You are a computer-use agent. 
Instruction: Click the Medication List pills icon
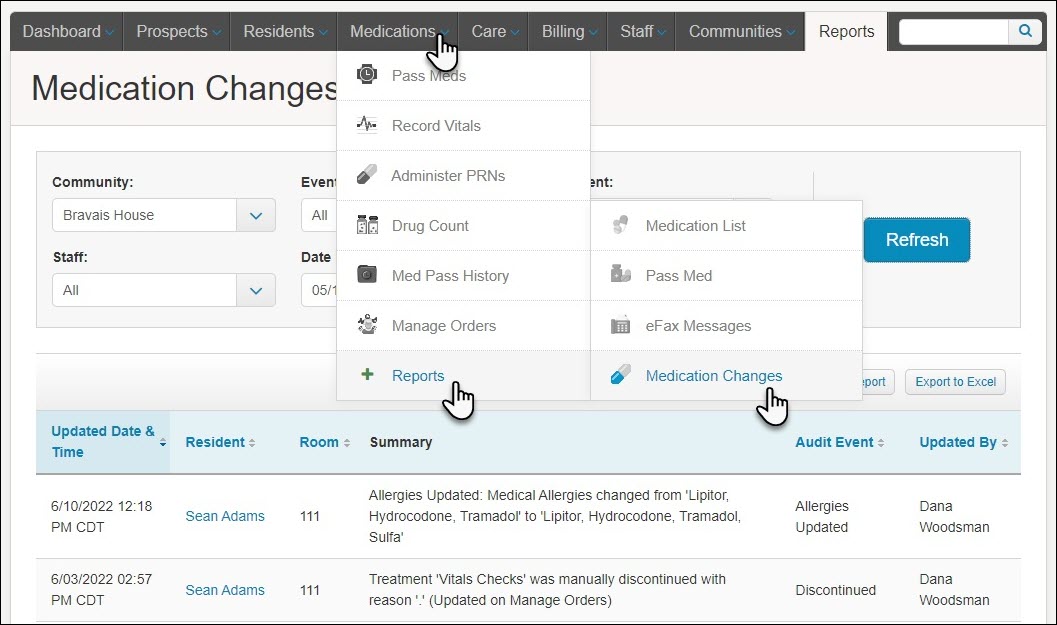coord(620,225)
